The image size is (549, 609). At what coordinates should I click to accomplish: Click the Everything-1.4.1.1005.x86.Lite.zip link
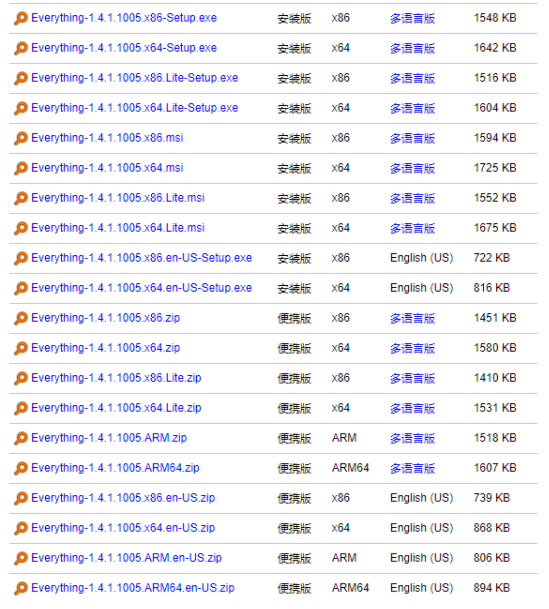pos(116,378)
